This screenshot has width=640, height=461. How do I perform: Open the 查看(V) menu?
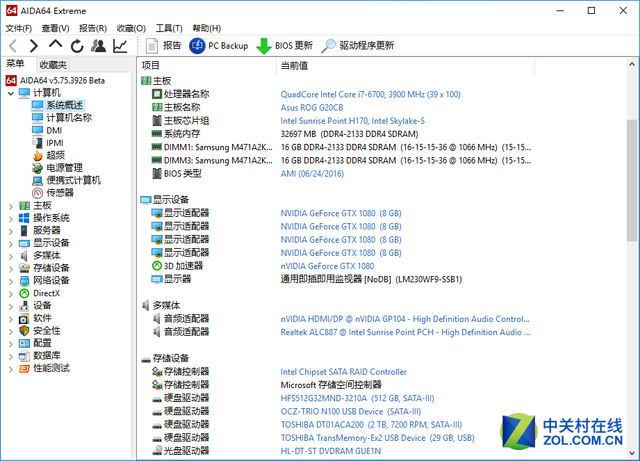click(x=56, y=28)
